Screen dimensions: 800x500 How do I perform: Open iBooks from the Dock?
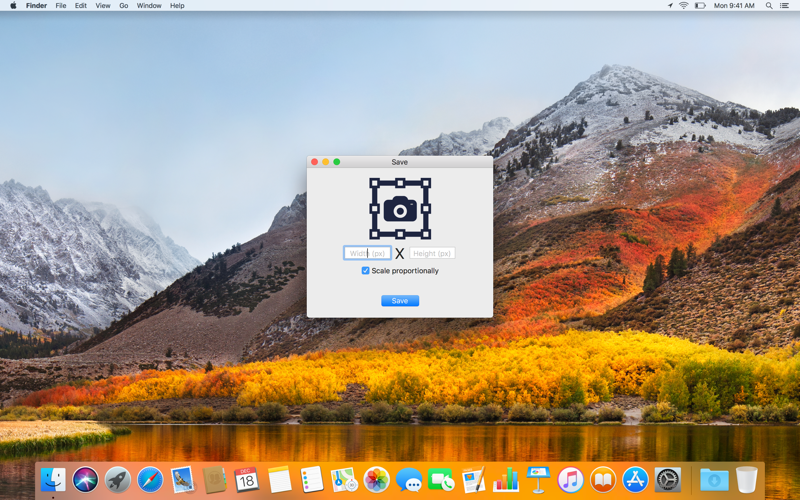tap(603, 480)
